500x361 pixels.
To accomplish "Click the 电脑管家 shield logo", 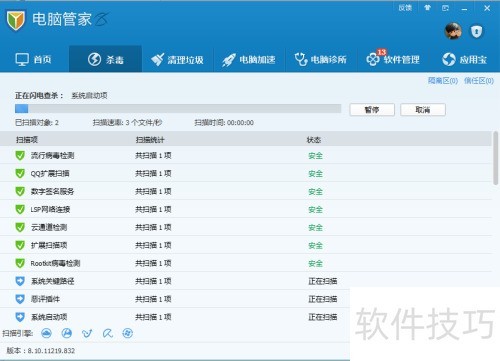I will tap(15, 20).
